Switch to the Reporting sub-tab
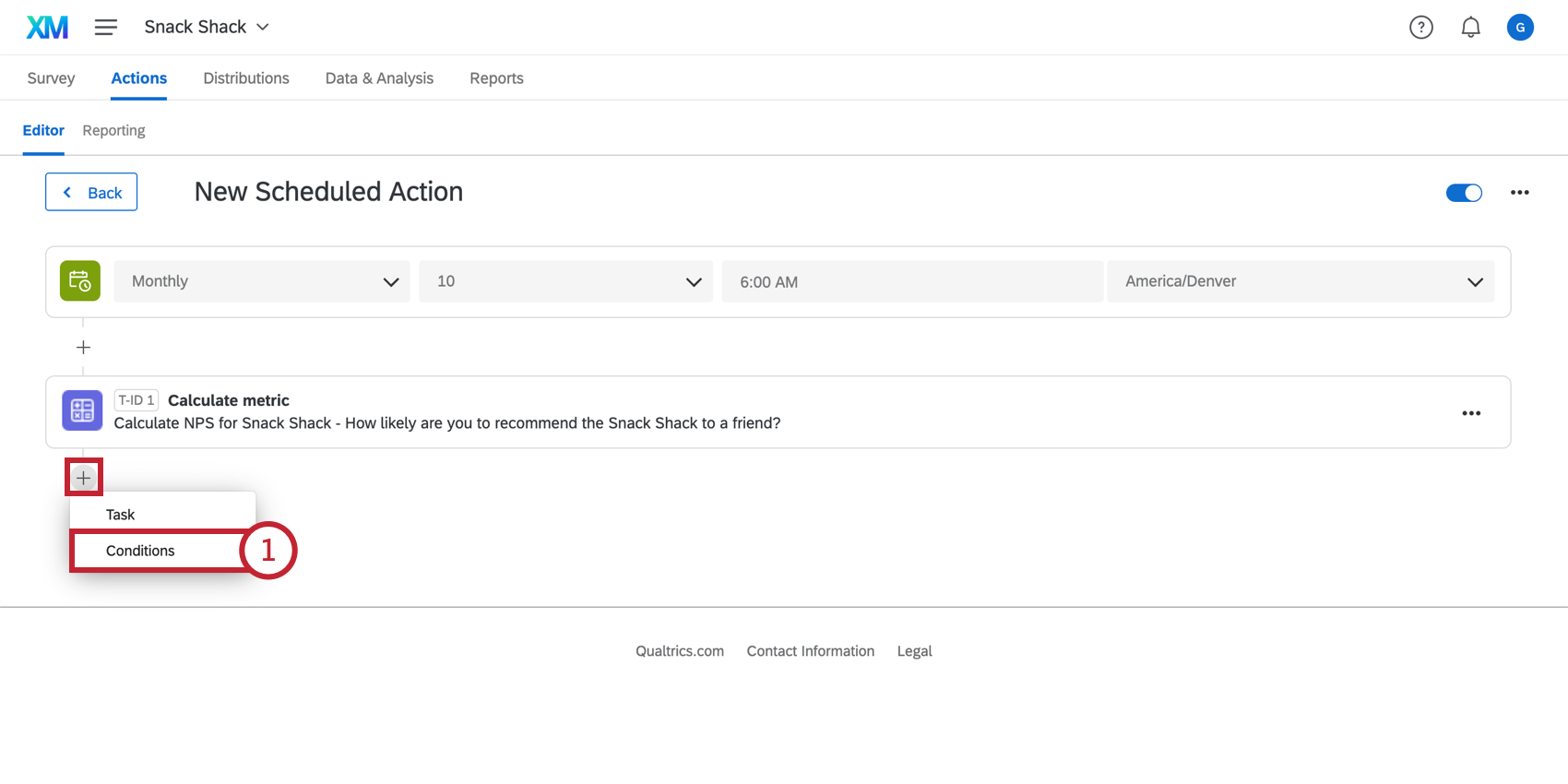Viewport: 1568px width, 784px height. tap(113, 130)
